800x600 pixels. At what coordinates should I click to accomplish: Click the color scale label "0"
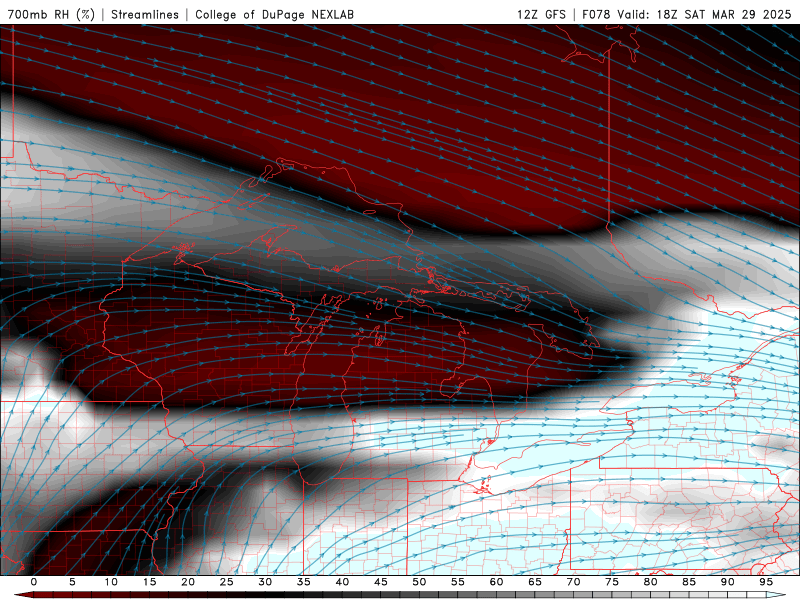(x=34, y=582)
